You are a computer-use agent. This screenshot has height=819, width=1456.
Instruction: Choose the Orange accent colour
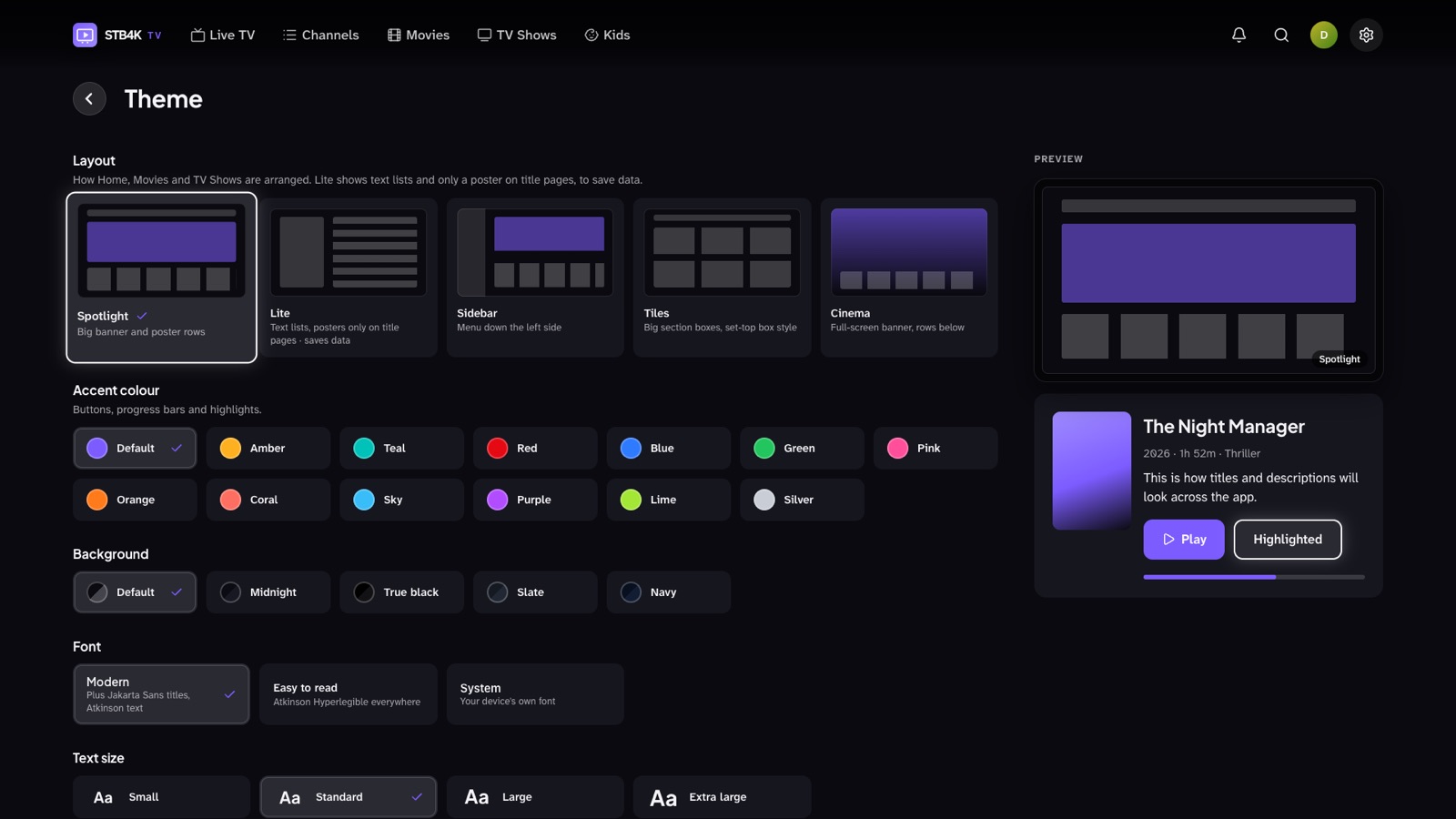(x=135, y=500)
